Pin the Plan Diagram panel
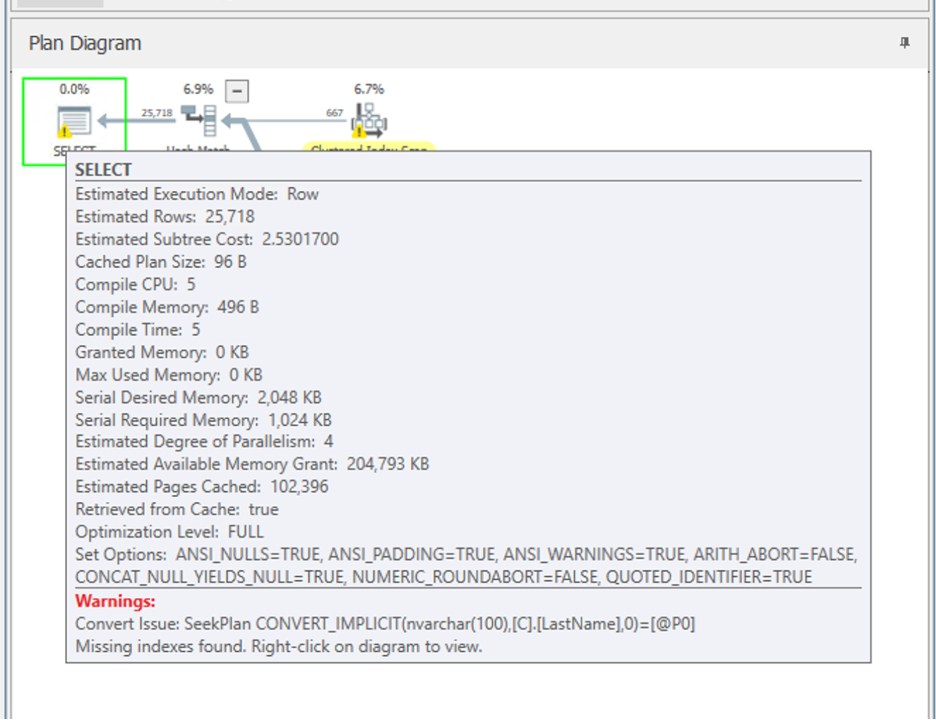 pyautogui.click(x=905, y=43)
